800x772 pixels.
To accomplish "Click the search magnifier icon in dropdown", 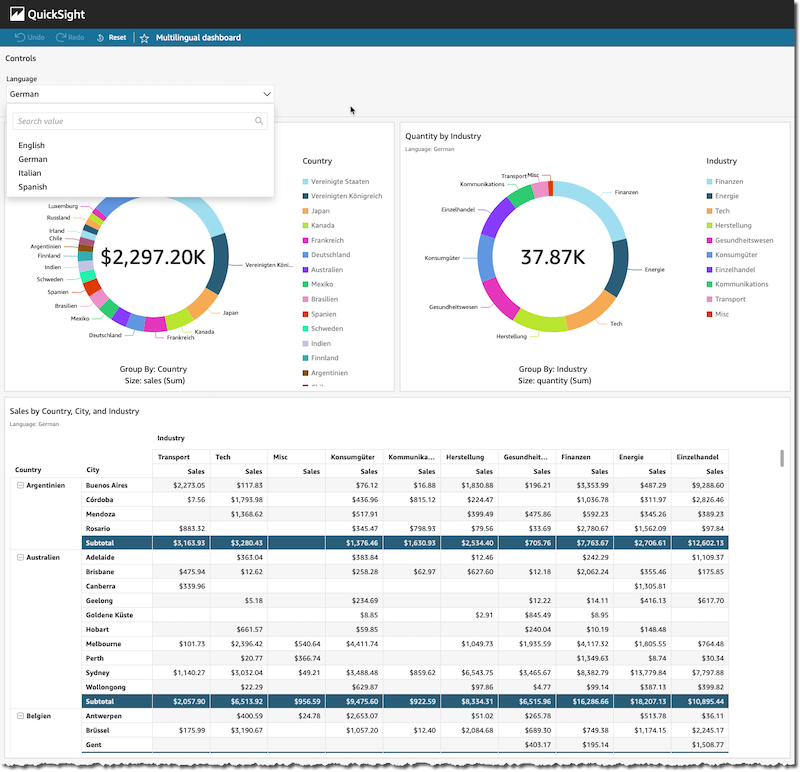I will coord(259,121).
